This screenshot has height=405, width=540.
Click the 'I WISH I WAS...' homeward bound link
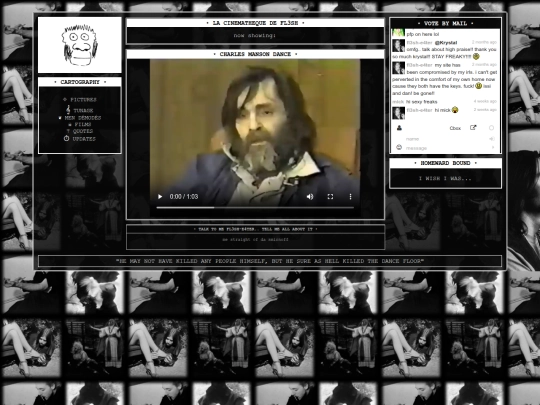[445, 178]
